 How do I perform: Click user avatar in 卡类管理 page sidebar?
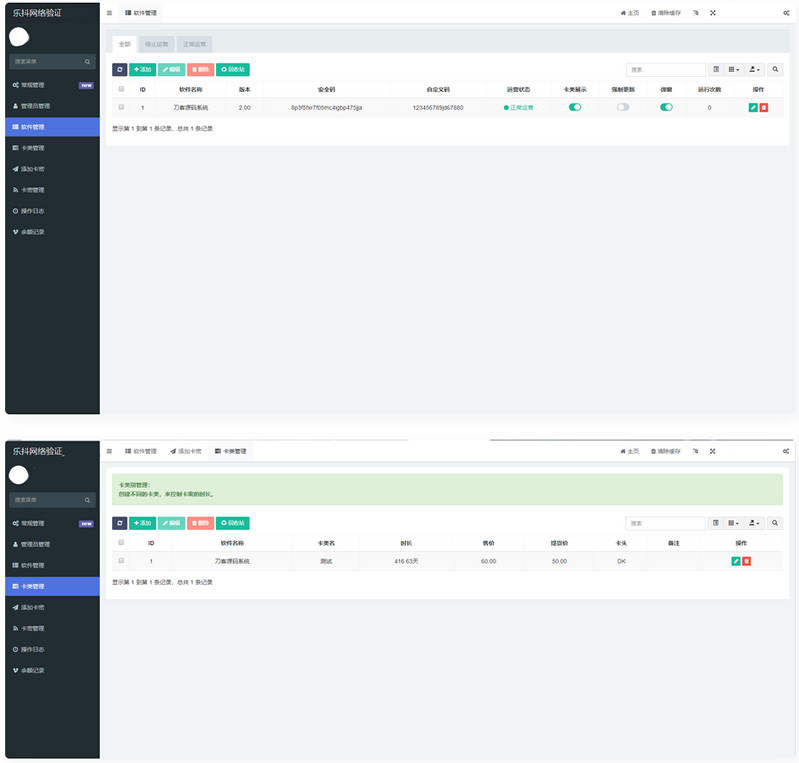(x=19, y=475)
